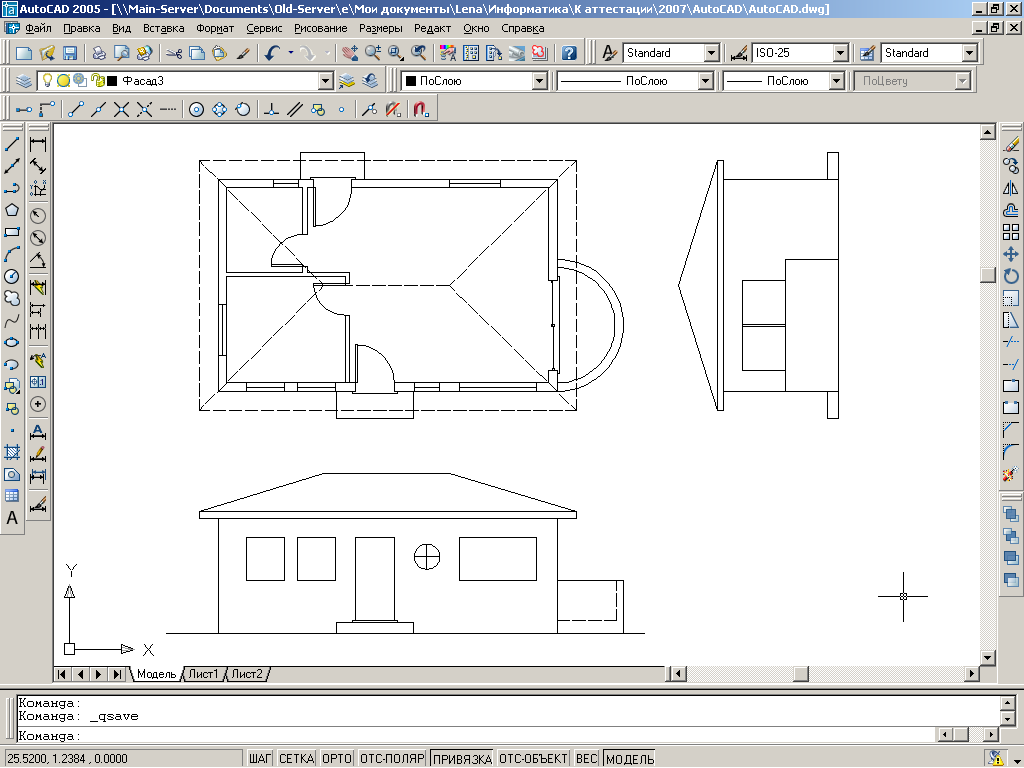Open the Файл menu
This screenshot has height=768, width=1024.
pyautogui.click(x=39, y=28)
